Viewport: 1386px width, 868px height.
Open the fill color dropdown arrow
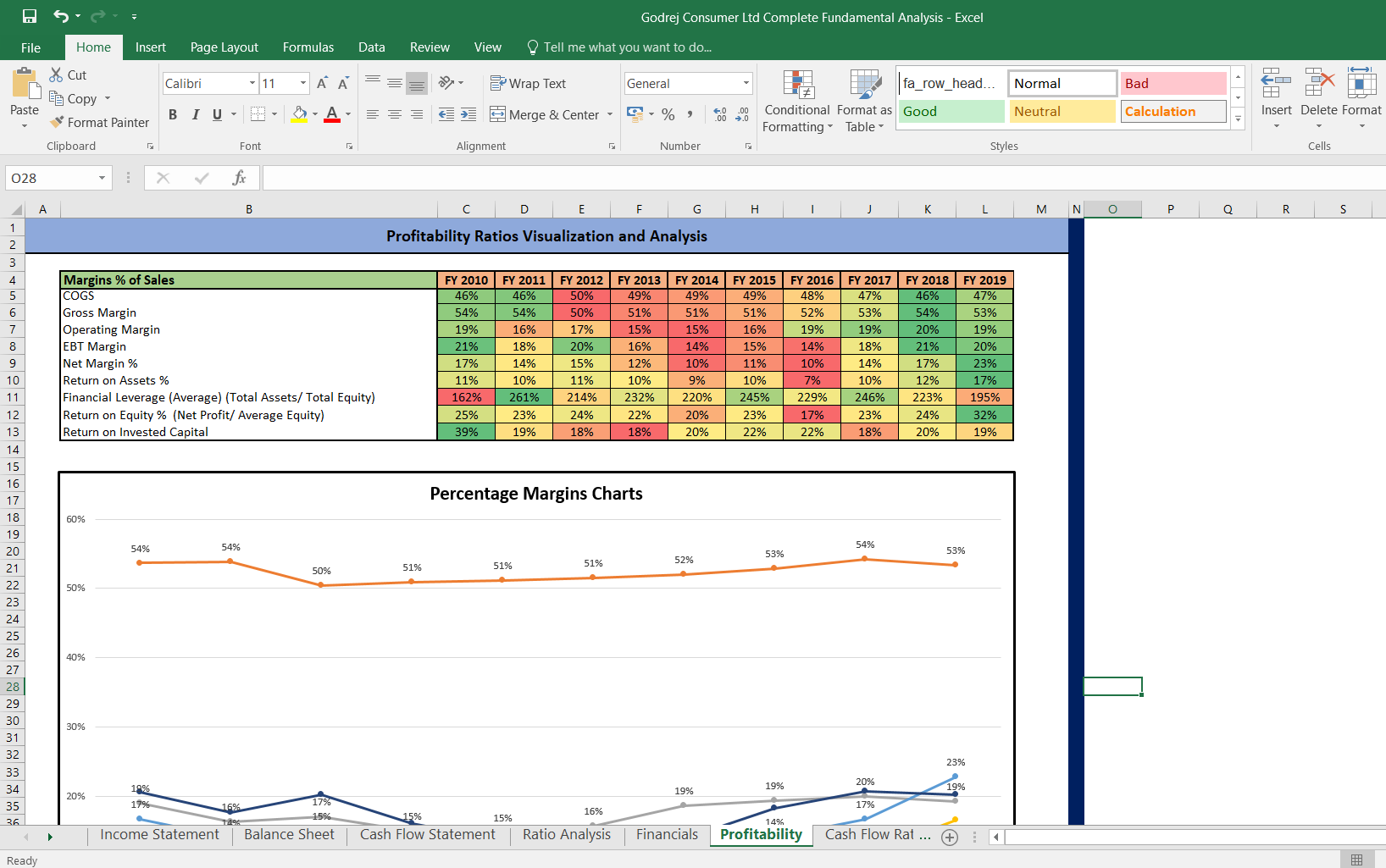(315, 114)
